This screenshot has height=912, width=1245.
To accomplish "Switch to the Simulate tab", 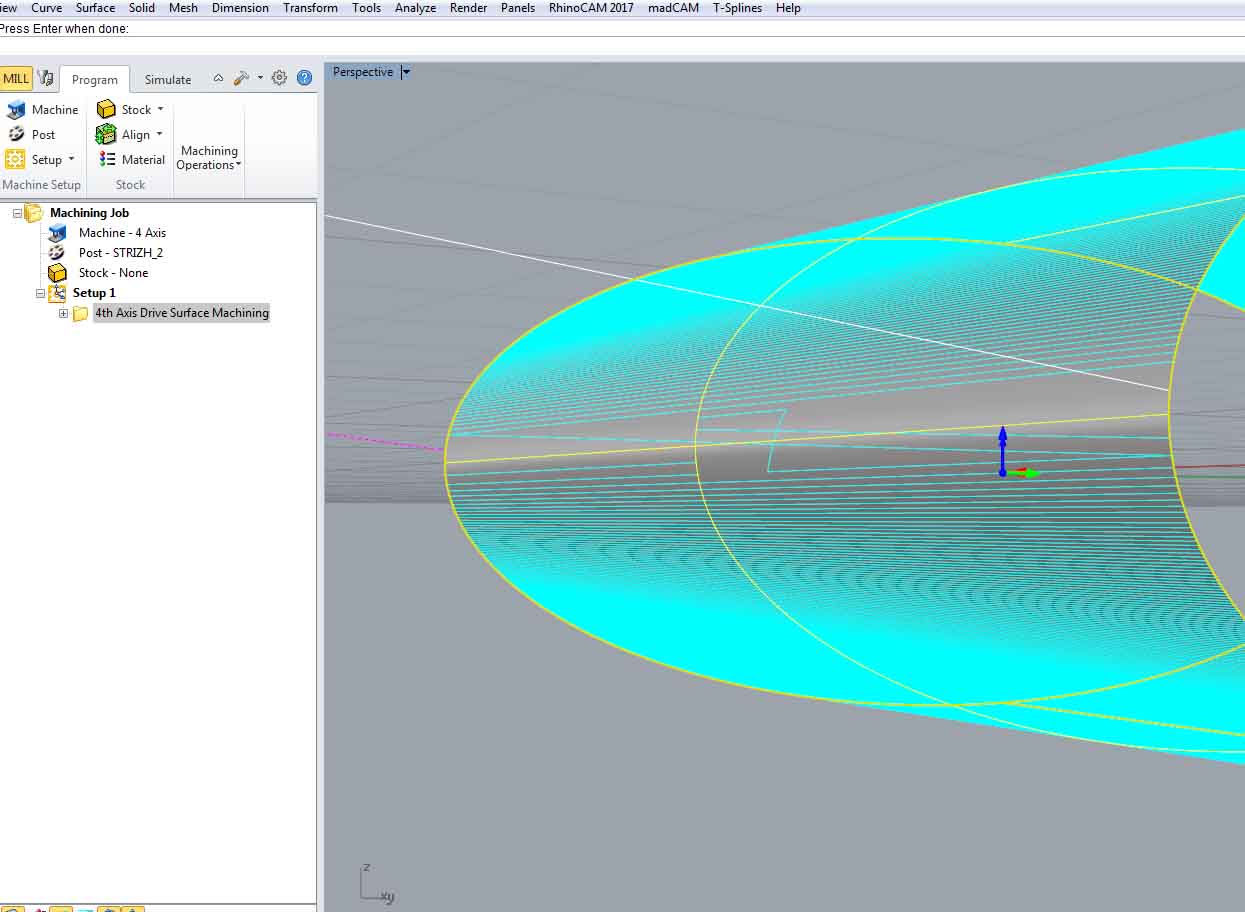I will pos(167,80).
